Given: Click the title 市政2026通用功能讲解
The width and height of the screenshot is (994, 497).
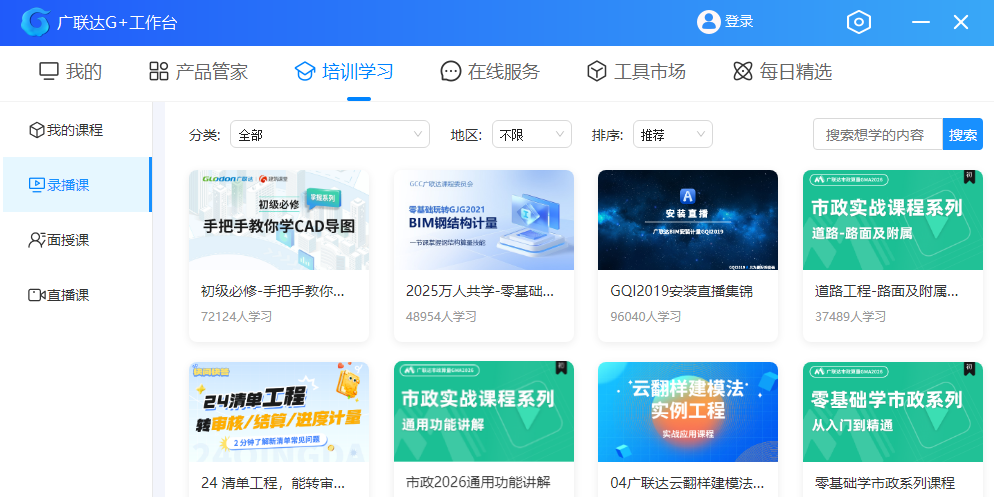Looking at the screenshot, I should [x=478, y=482].
